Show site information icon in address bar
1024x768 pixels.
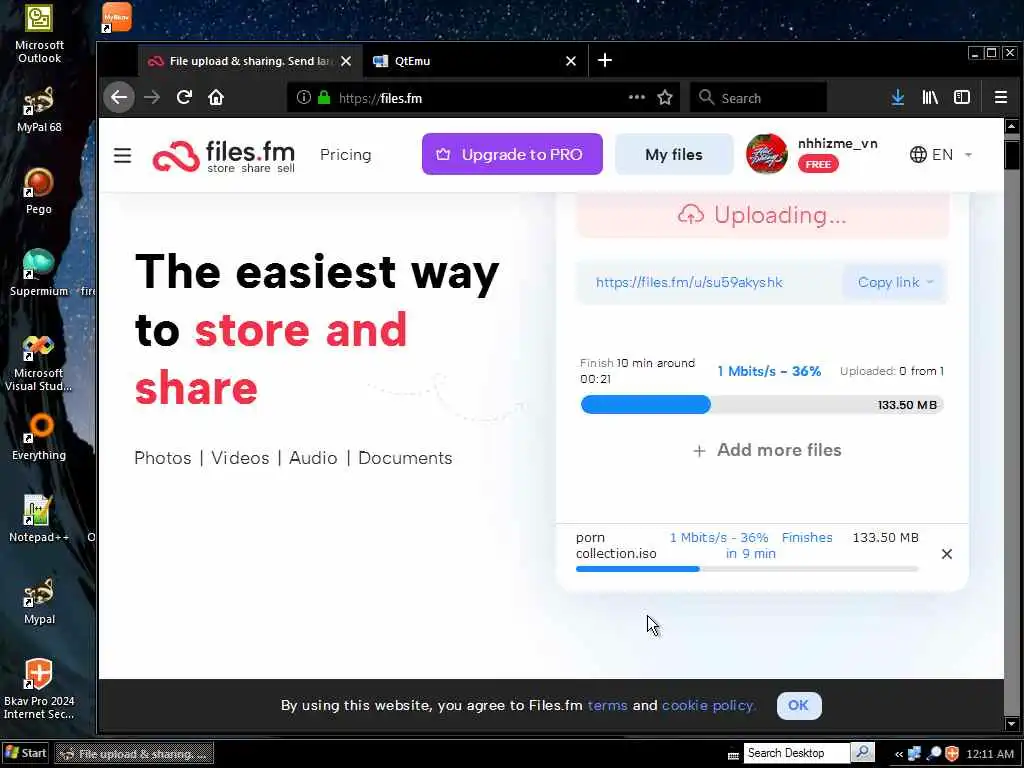304,97
